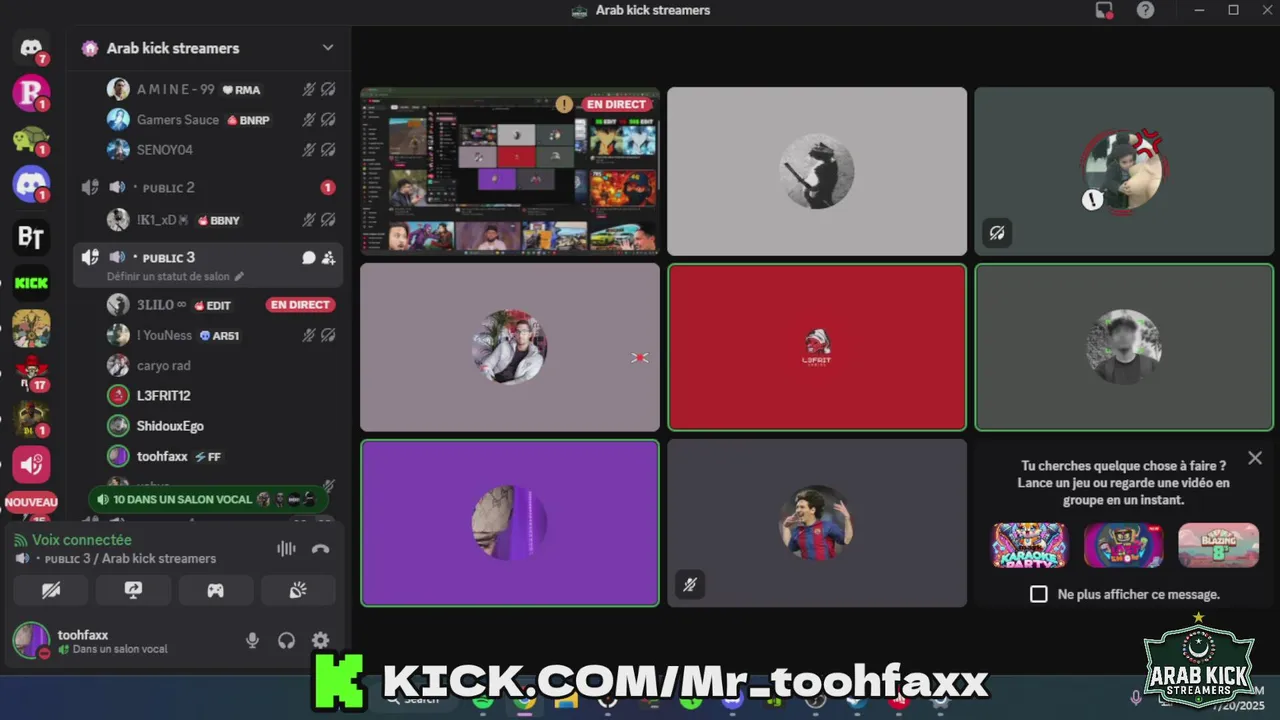Open Voix connectée connection details
Image resolution: width=1280 pixels, height=720 pixels.
[x=82, y=540]
